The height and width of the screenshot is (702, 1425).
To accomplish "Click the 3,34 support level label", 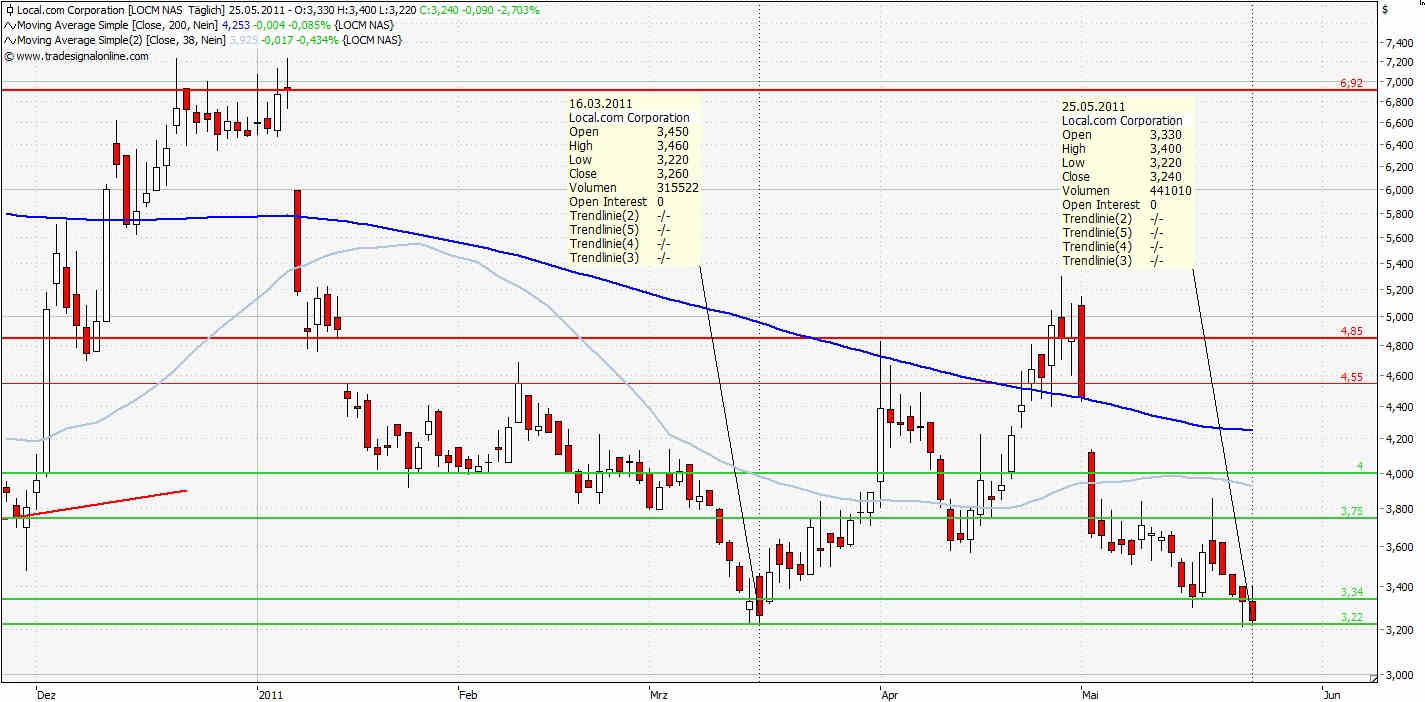I will [x=1351, y=593].
